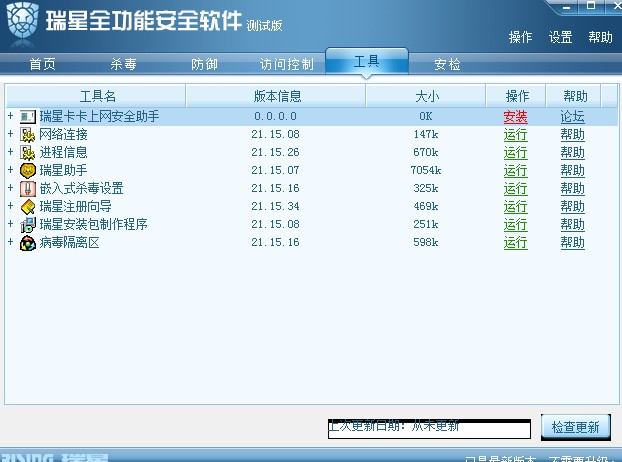Select the 病毒隔离区 tool name
The image size is (622, 462).
[69, 242]
